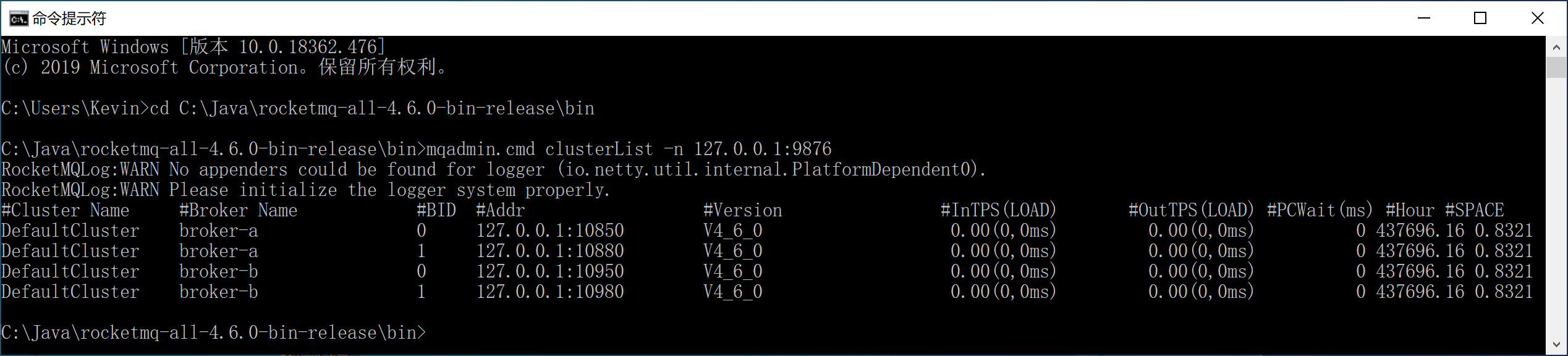Click the #SPACE column header
This screenshot has width=1568, height=356.
click(x=1475, y=210)
